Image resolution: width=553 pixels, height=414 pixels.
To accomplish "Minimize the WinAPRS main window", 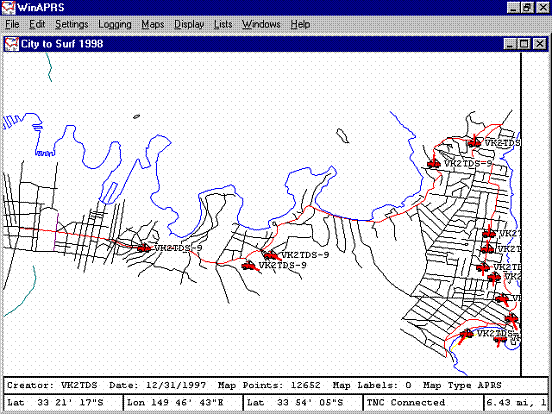I will pos(514,8).
